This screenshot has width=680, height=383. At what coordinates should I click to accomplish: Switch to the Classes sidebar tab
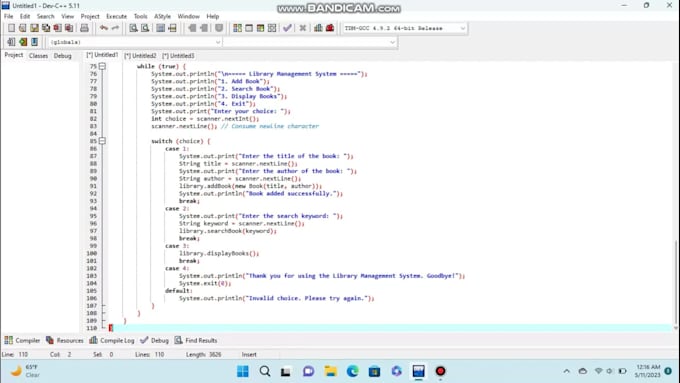(38, 56)
